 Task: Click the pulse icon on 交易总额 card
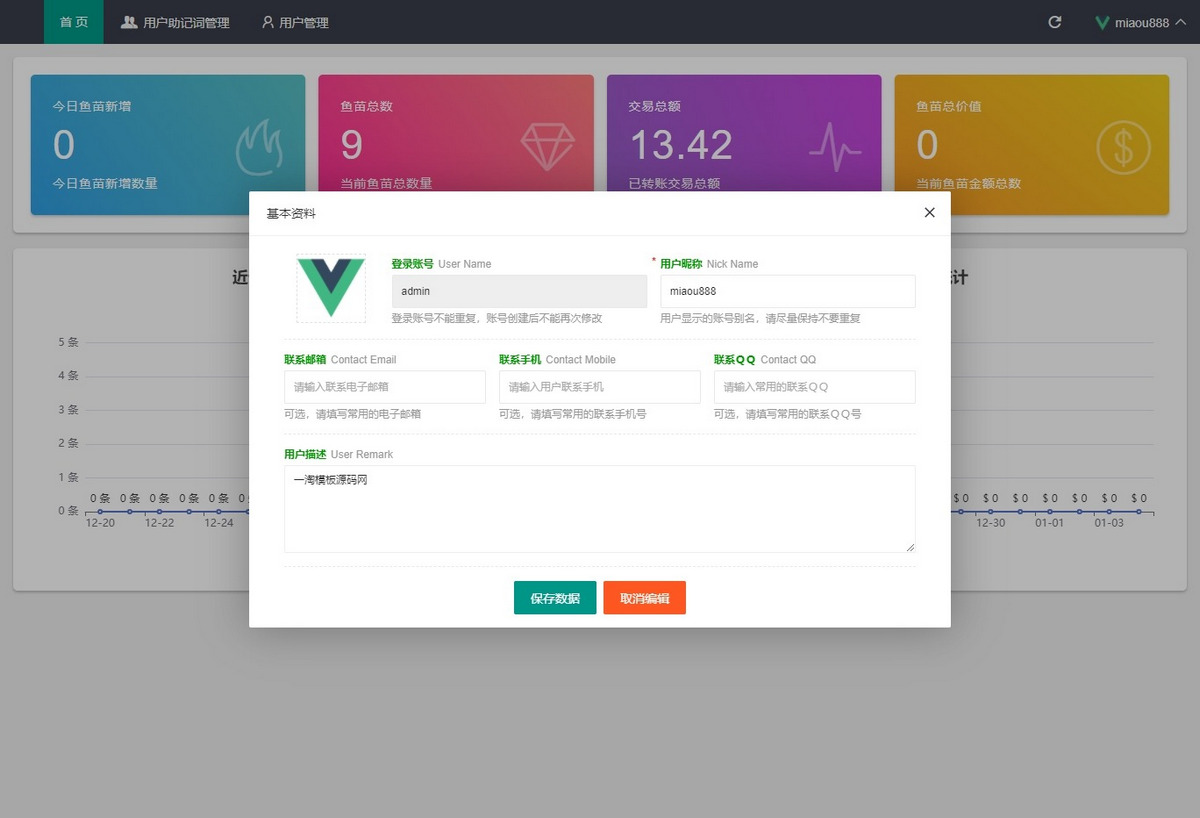click(833, 148)
